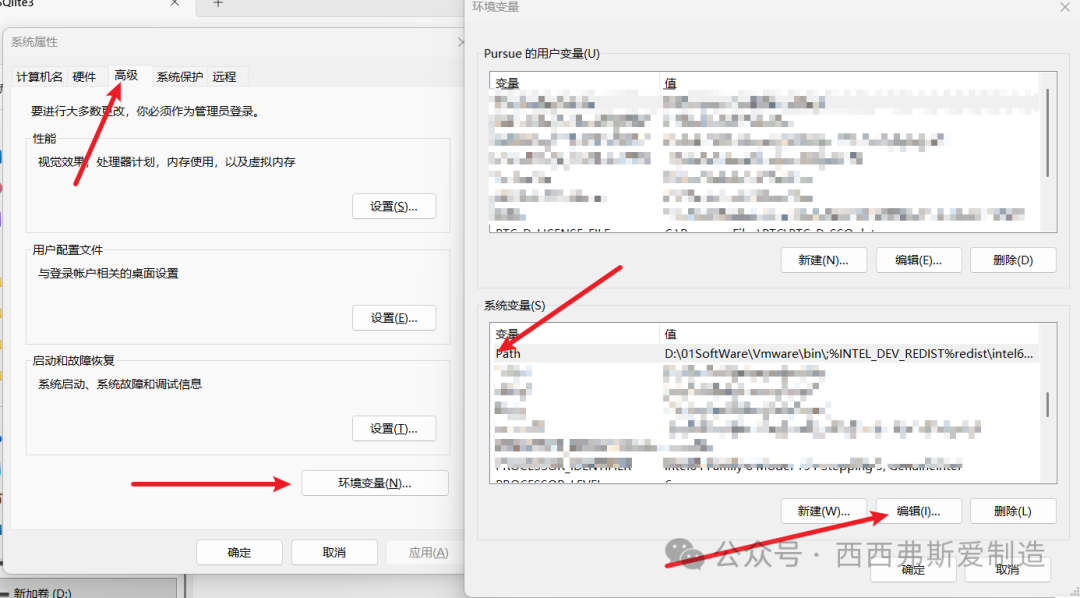Switch to the 远程 tab
Image resolution: width=1080 pixels, height=598 pixels.
coord(224,77)
